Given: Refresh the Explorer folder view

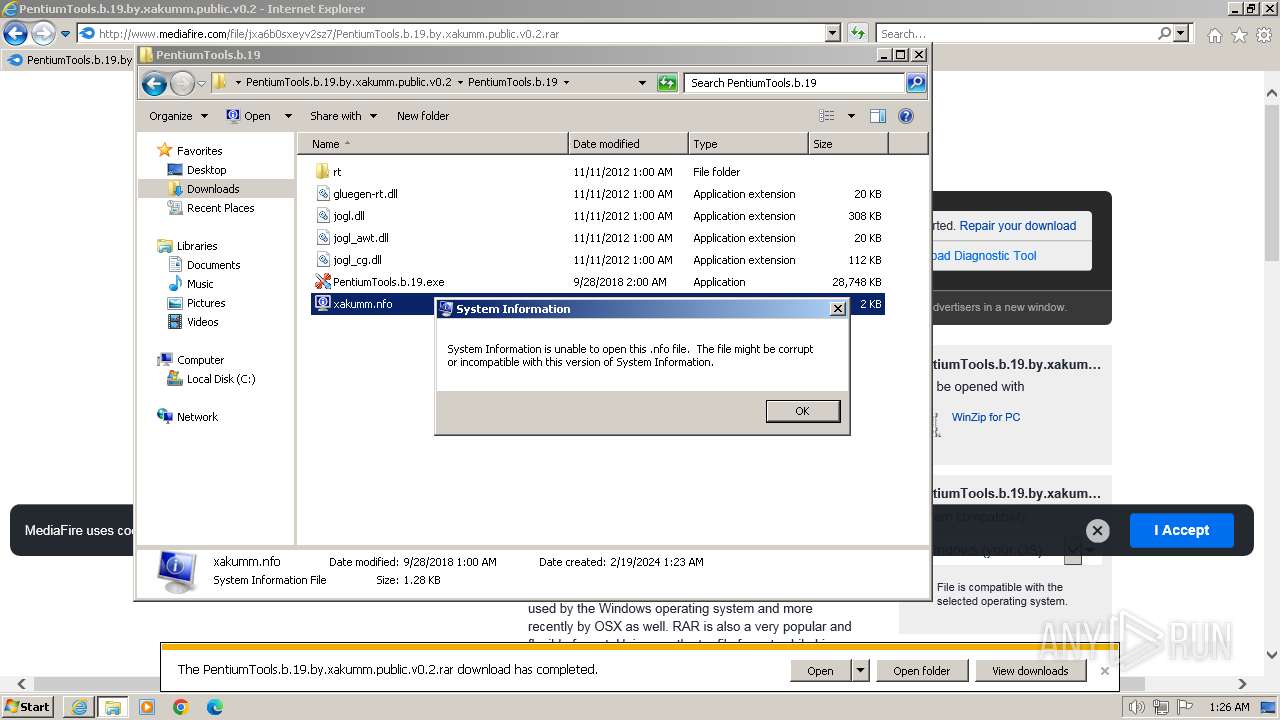Looking at the screenshot, I should click(x=667, y=83).
